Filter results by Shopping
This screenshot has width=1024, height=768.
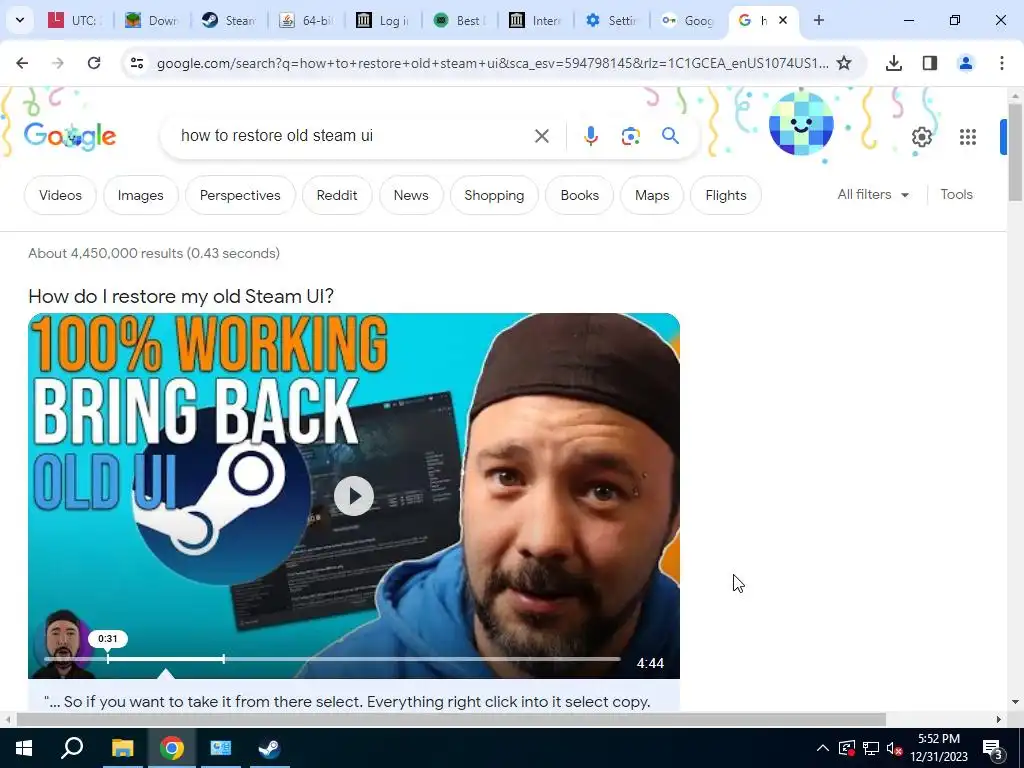click(494, 195)
